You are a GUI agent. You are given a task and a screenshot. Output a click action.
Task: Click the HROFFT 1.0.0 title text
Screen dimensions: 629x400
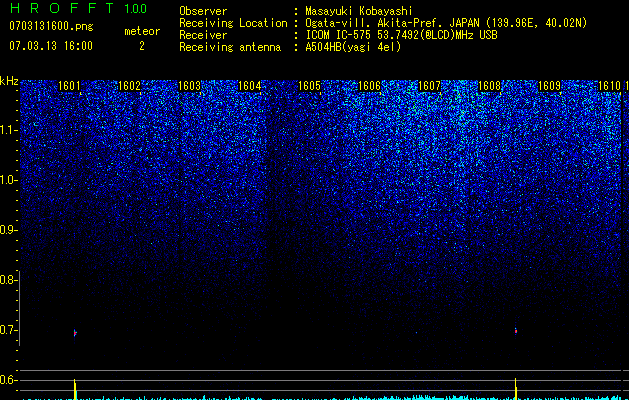tap(78, 8)
